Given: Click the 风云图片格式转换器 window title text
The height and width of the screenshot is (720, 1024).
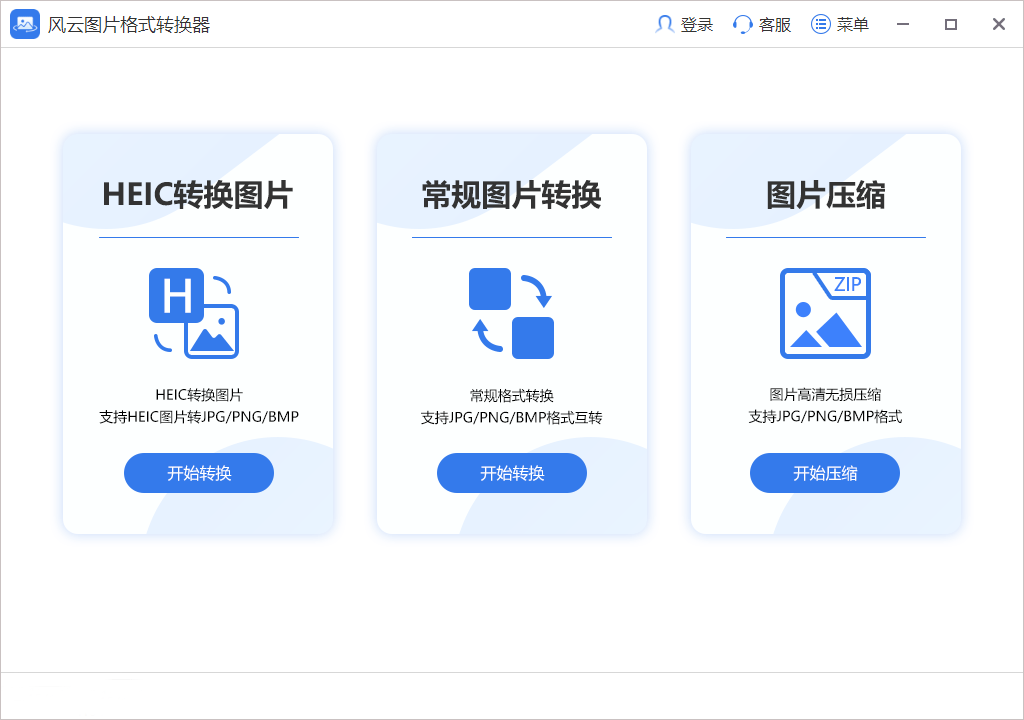Looking at the screenshot, I should coord(129,25).
